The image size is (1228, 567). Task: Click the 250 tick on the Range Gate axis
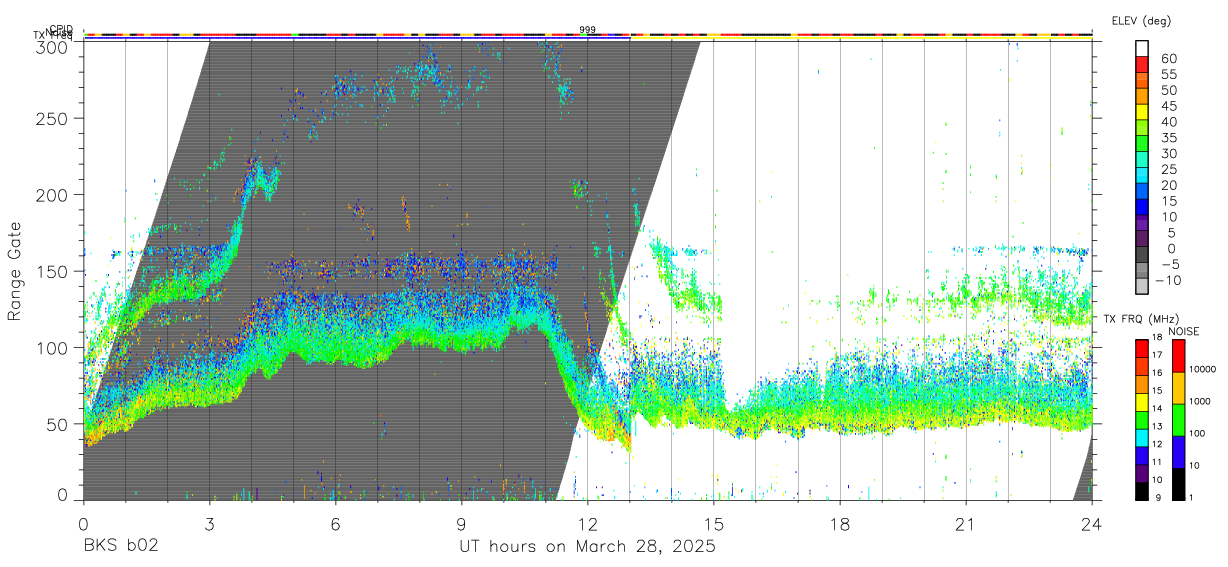click(52, 118)
